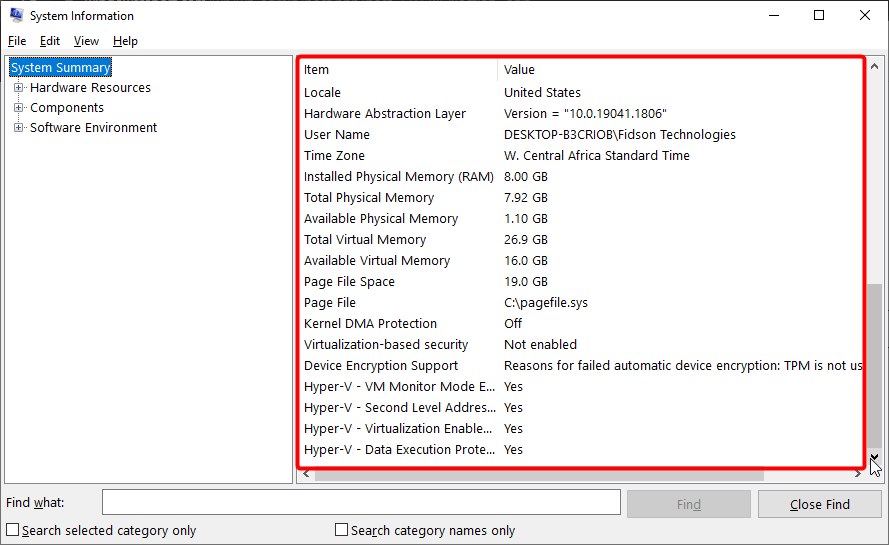Select the Hardware Abstraction Layer row
This screenshot has height=545, width=889.
pyautogui.click(x=581, y=113)
